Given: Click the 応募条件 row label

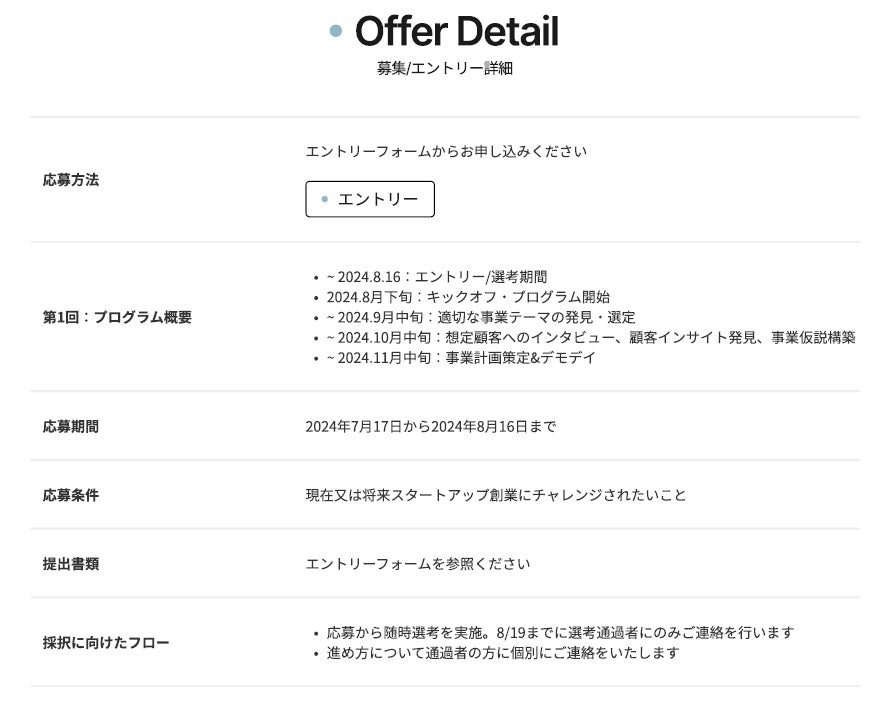Looking at the screenshot, I should 71,495.
